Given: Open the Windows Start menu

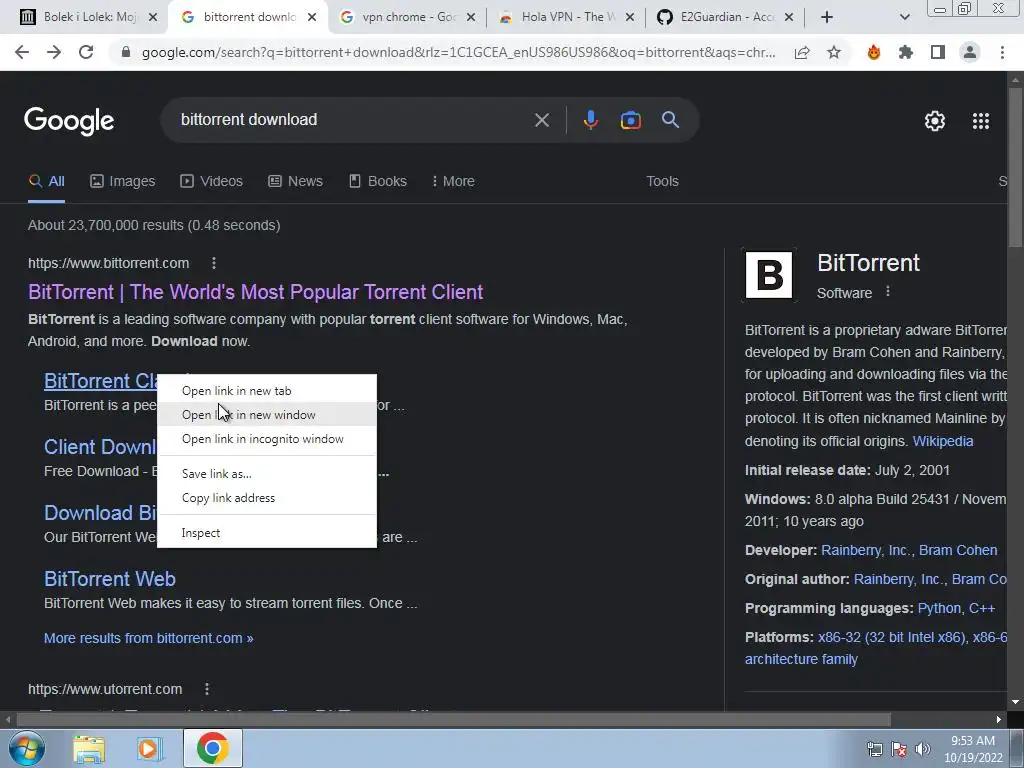Looking at the screenshot, I should tap(27, 748).
